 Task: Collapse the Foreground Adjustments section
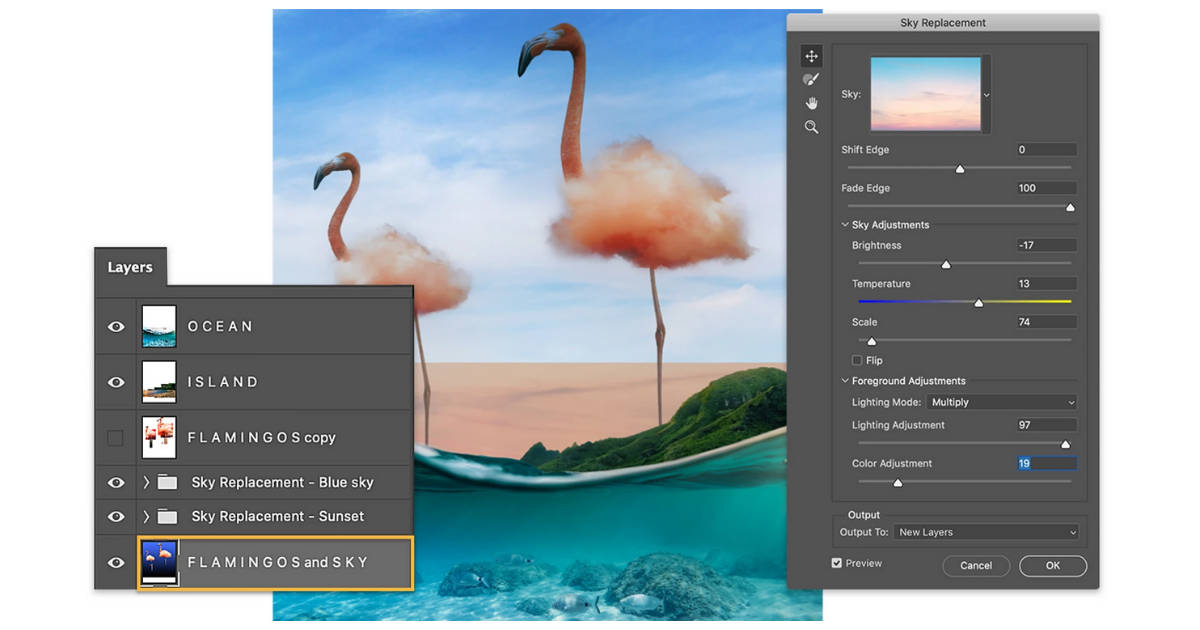[845, 381]
